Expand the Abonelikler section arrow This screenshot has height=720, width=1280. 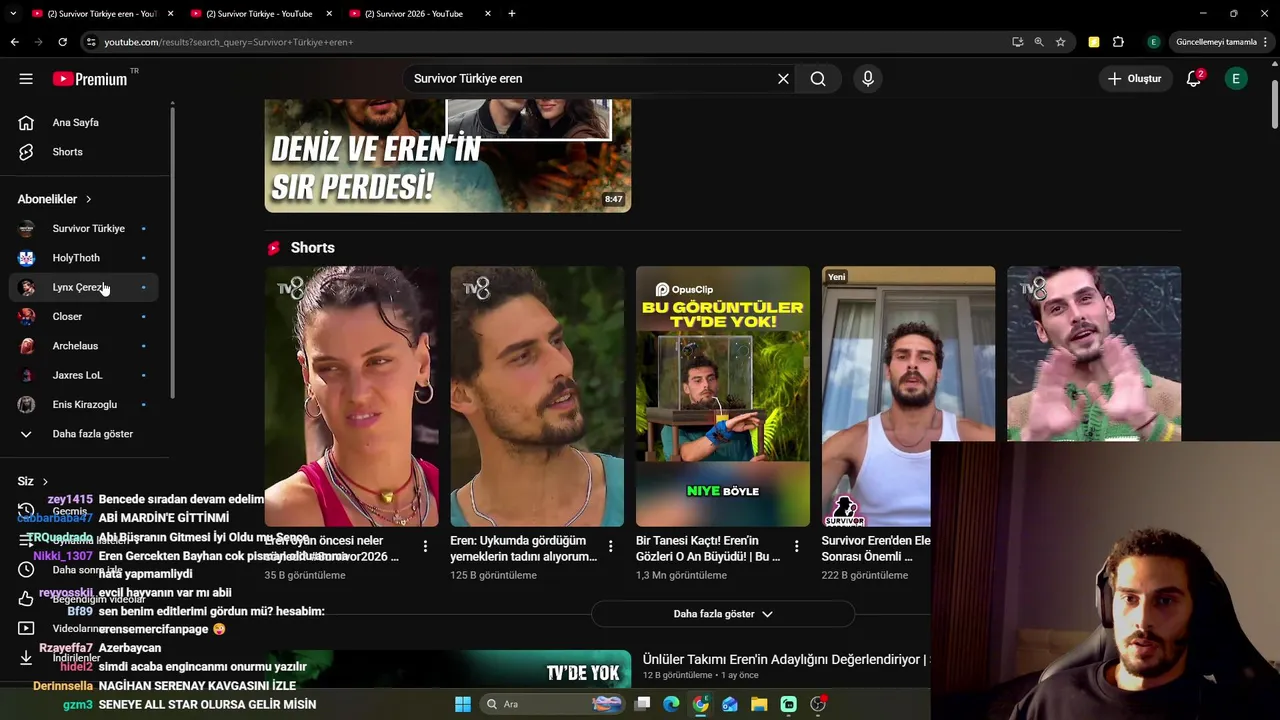88,200
